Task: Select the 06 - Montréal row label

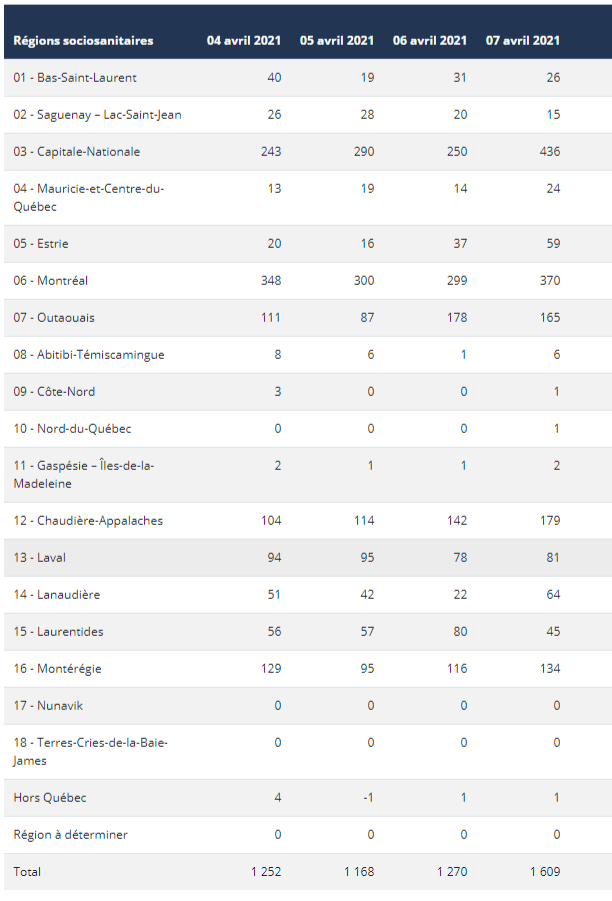Action: click(x=51, y=280)
